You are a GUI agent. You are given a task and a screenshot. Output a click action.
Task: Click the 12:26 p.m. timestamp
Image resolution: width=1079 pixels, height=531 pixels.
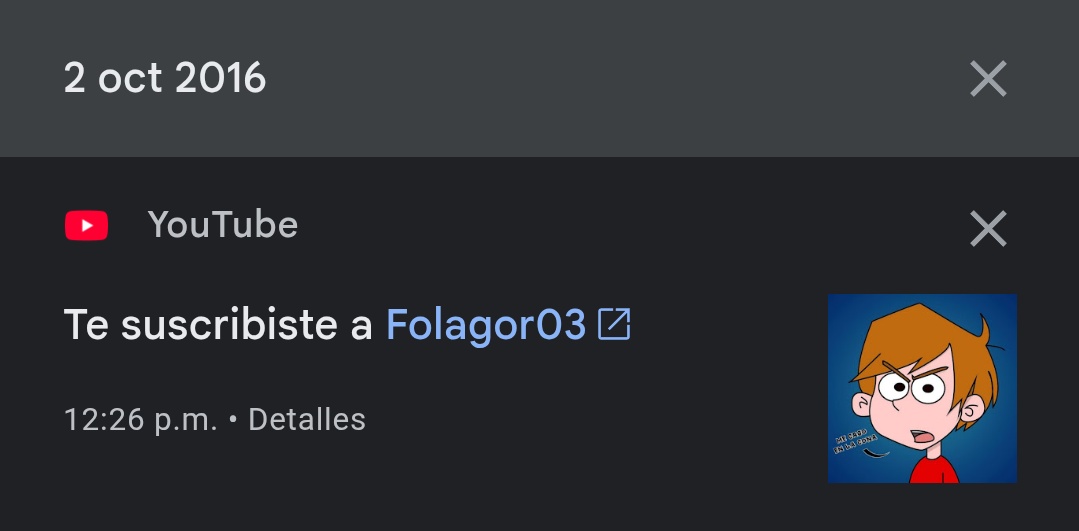coord(140,420)
